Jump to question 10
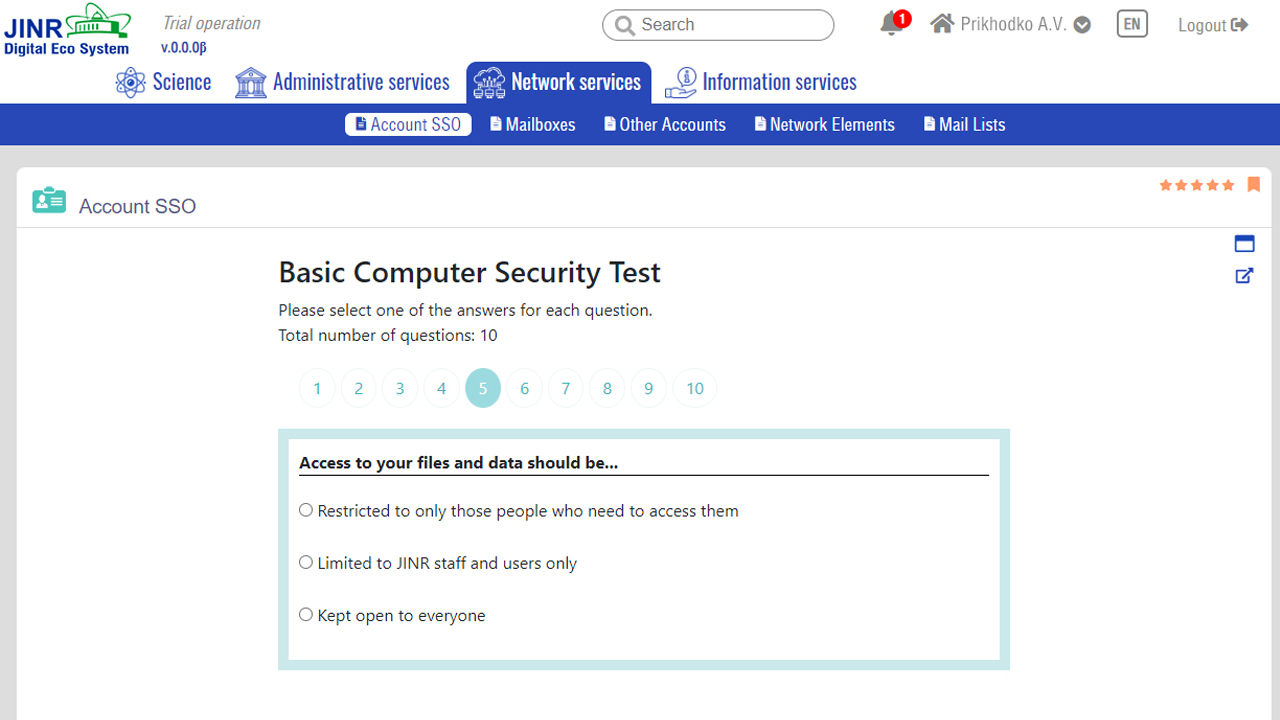The width and height of the screenshot is (1280, 720). click(x=695, y=388)
